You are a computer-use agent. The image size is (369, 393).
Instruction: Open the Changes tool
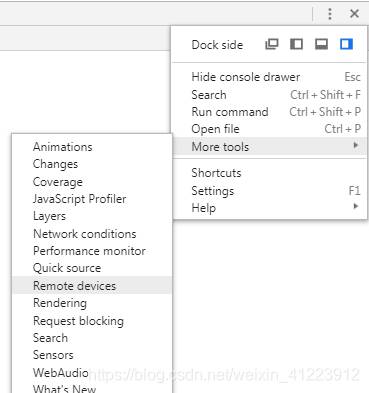(92, 164)
